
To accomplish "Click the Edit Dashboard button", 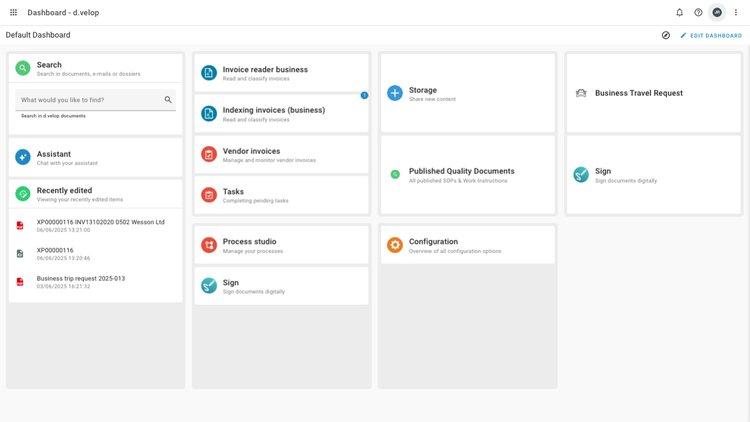I will click(x=711, y=35).
